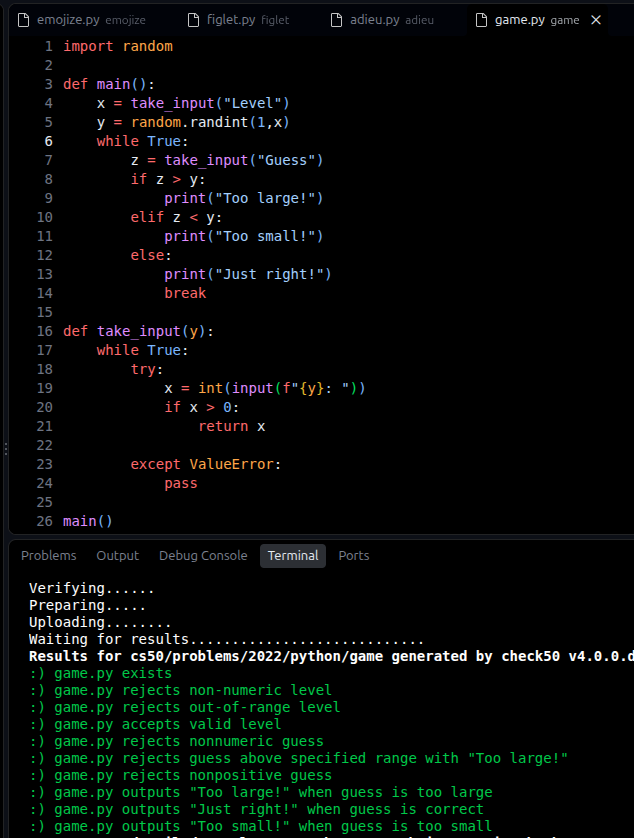Click 'accepts valid level' check result
634x838 pixels.
tap(155, 725)
